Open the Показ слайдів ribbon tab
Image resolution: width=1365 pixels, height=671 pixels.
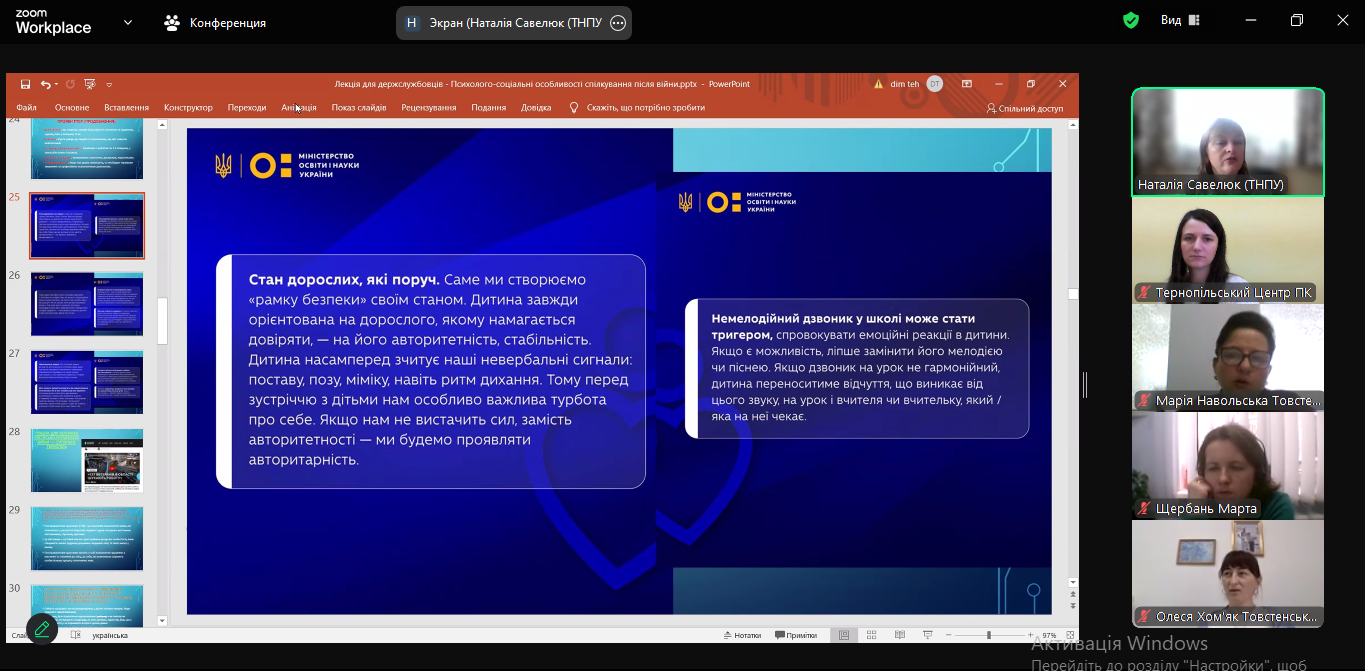[x=359, y=108]
